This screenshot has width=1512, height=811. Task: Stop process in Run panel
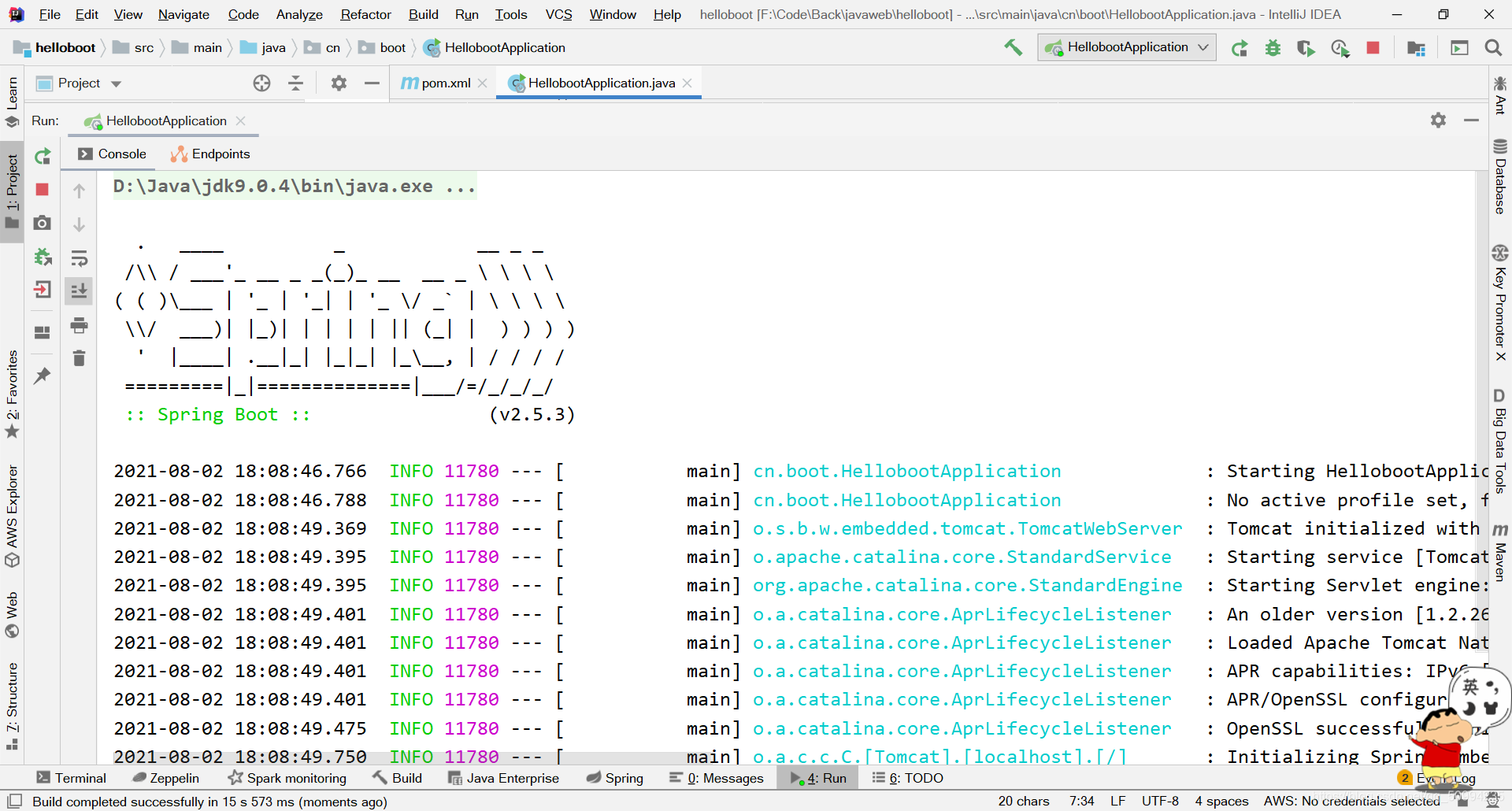coord(43,190)
